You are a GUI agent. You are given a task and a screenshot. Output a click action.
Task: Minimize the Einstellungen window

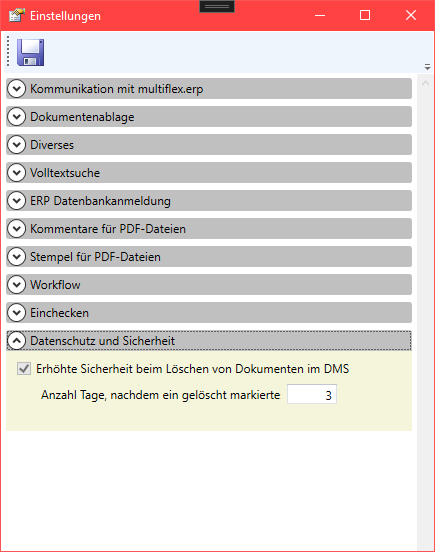tap(320, 15)
